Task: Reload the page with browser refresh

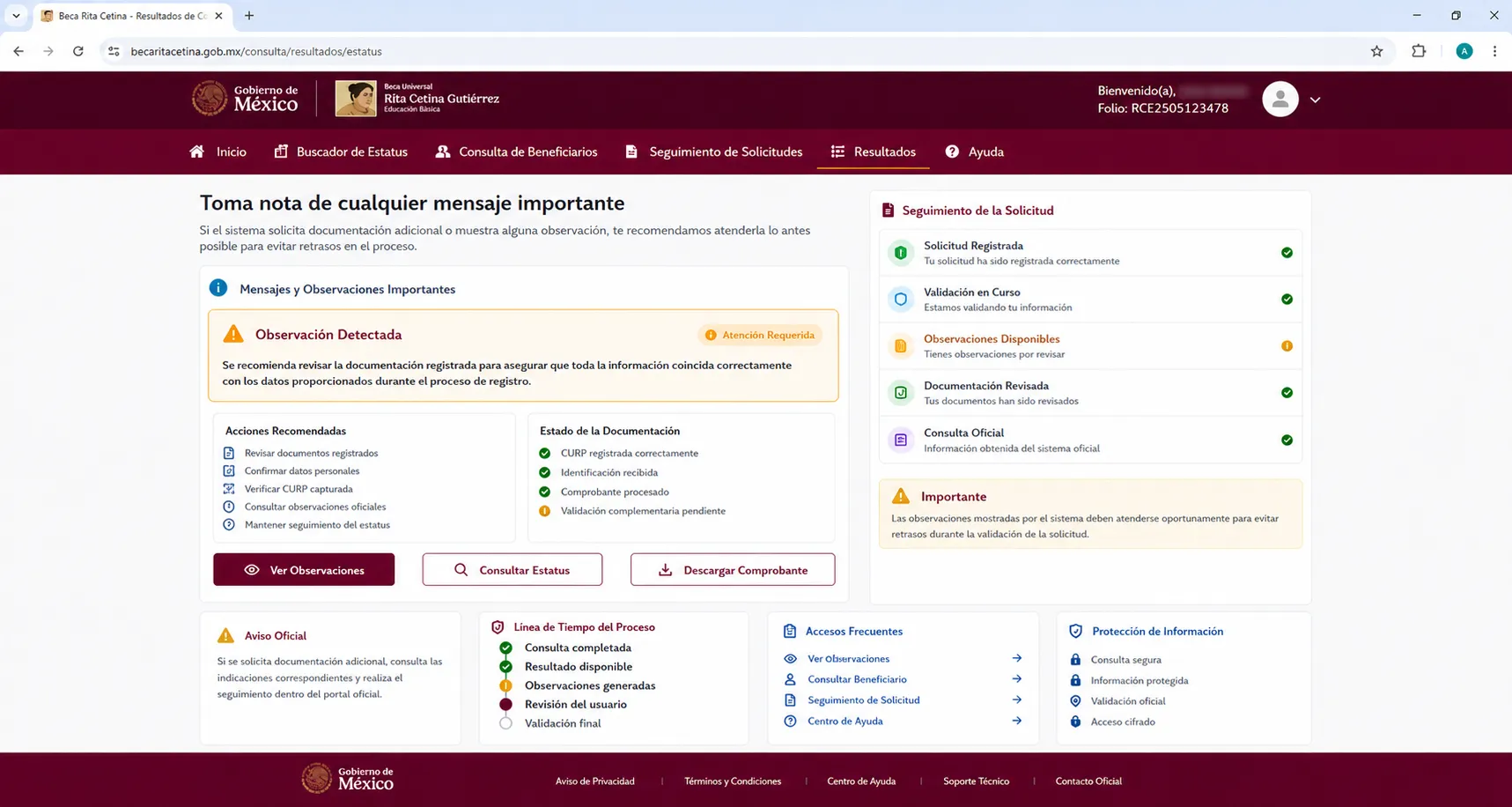Action: pyautogui.click(x=78, y=51)
